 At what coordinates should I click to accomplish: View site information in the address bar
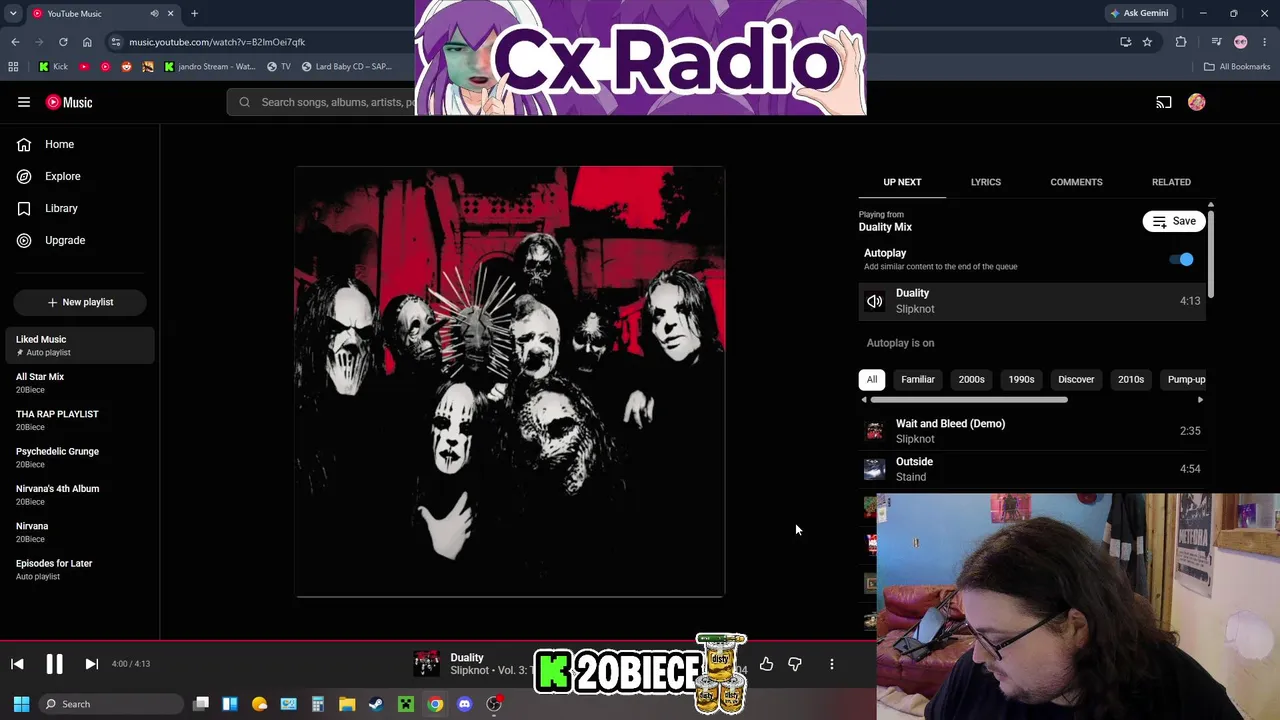[116, 42]
